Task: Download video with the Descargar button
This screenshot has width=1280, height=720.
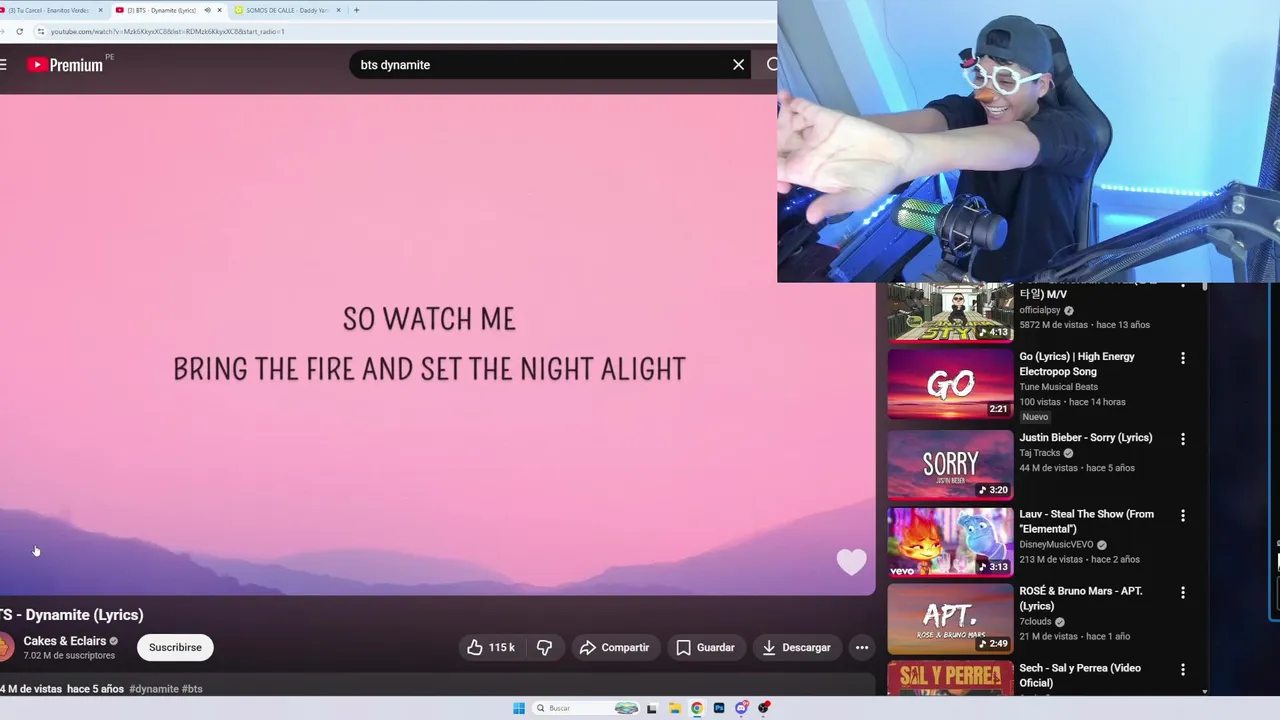Action: coord(797,648)
